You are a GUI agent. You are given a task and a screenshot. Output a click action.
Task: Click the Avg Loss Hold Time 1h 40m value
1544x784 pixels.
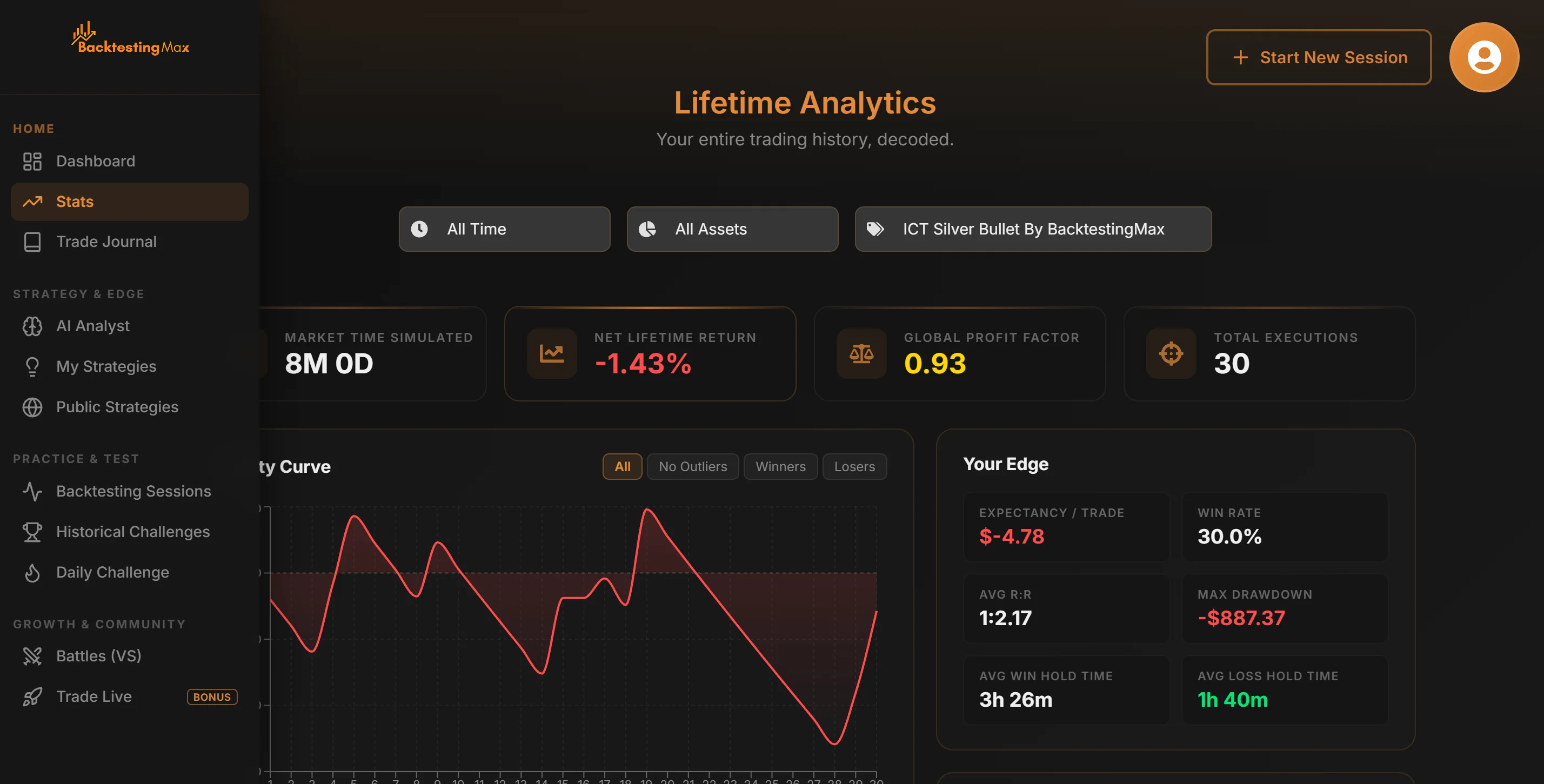pyautogui.click(x=1232, y=700)
